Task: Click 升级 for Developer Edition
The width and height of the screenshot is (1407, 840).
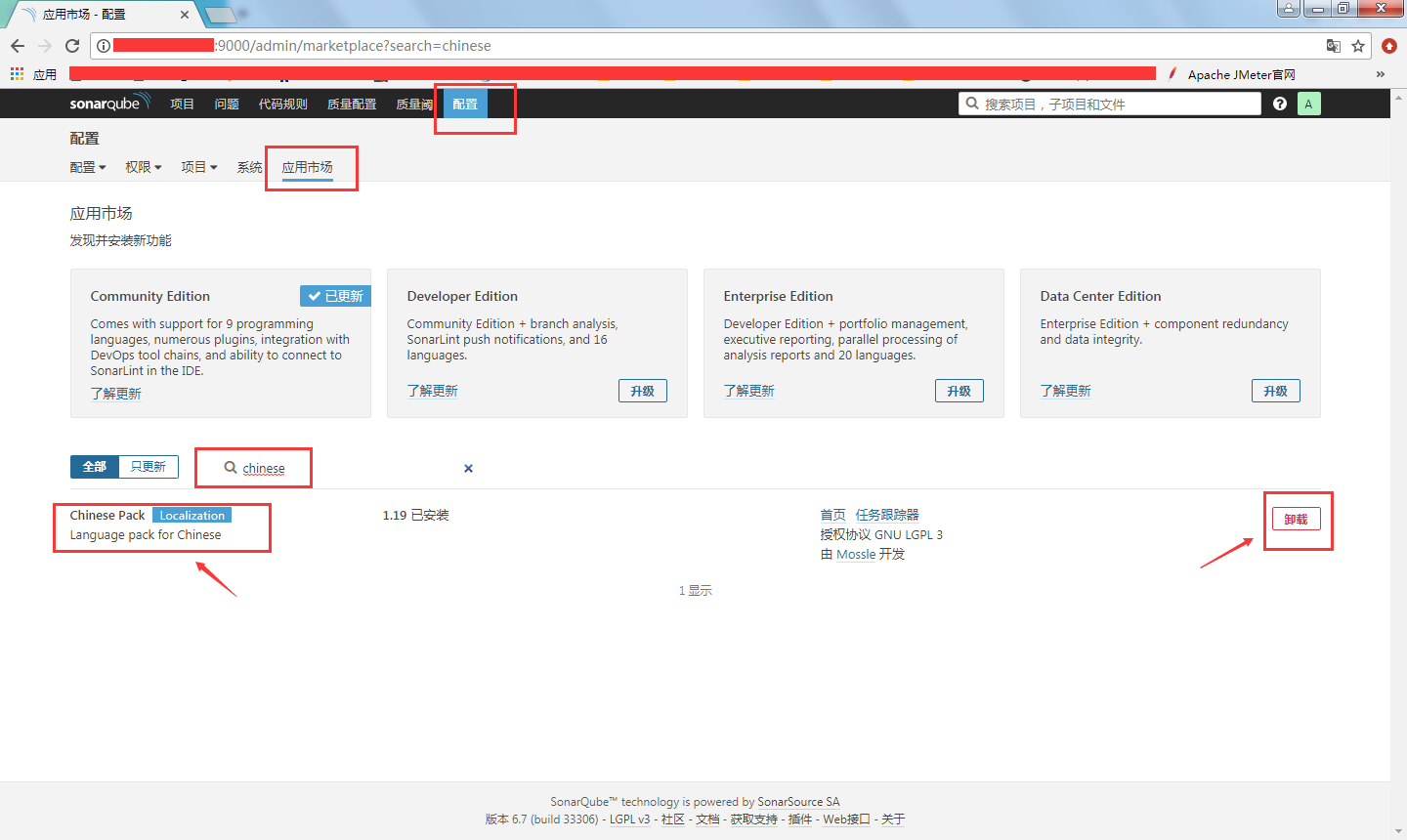Action: click(x=643, y=391)
